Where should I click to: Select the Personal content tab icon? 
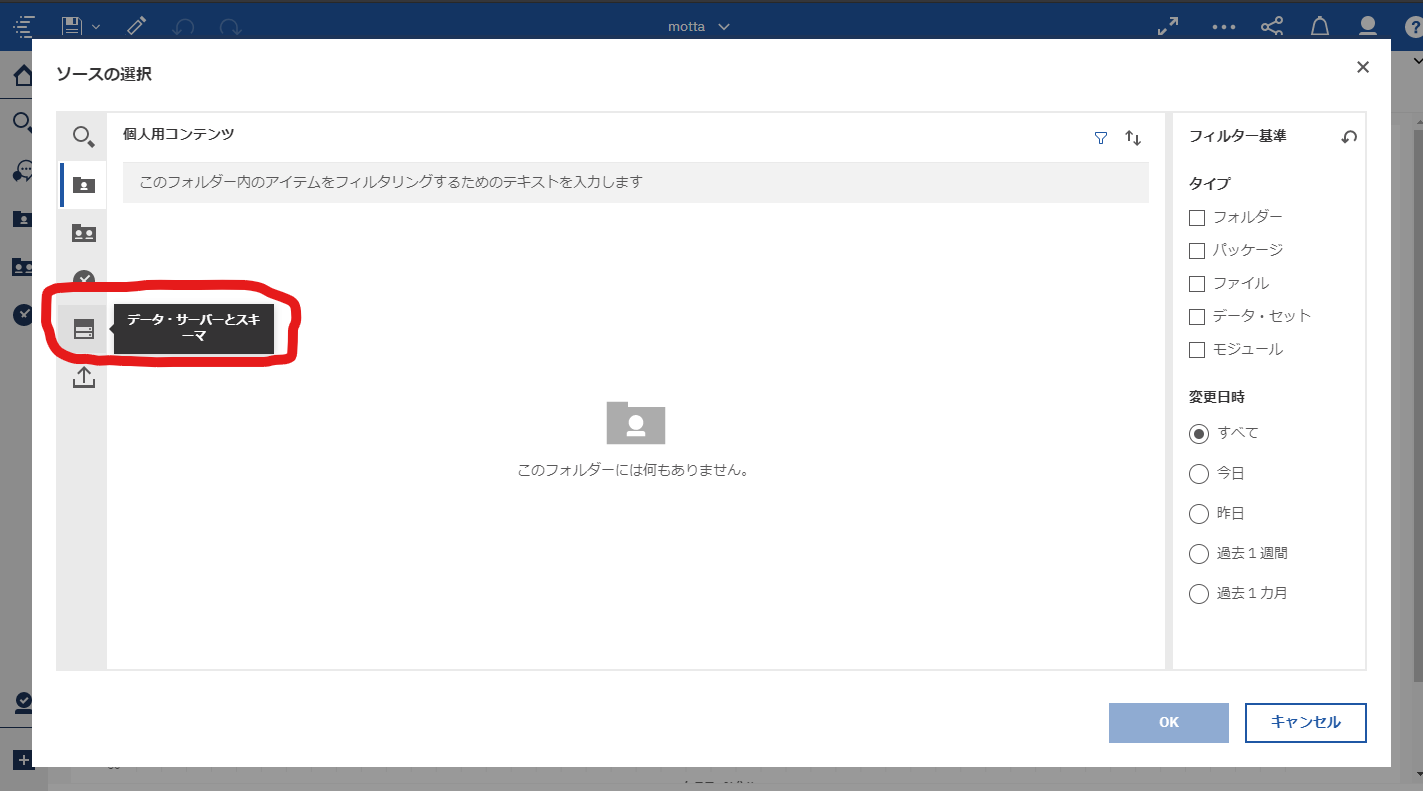coord(84,184)
